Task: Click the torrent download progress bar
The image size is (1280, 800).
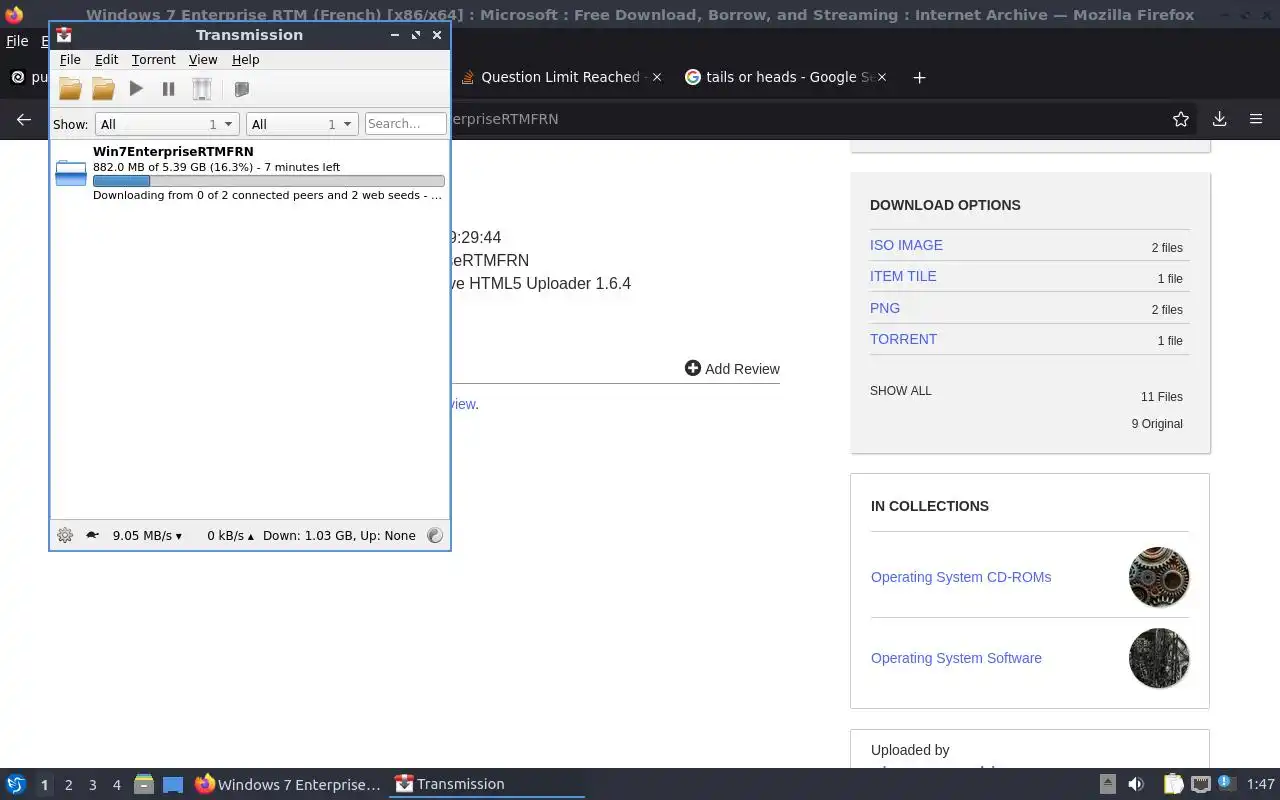Action: (x=269, y=181)
